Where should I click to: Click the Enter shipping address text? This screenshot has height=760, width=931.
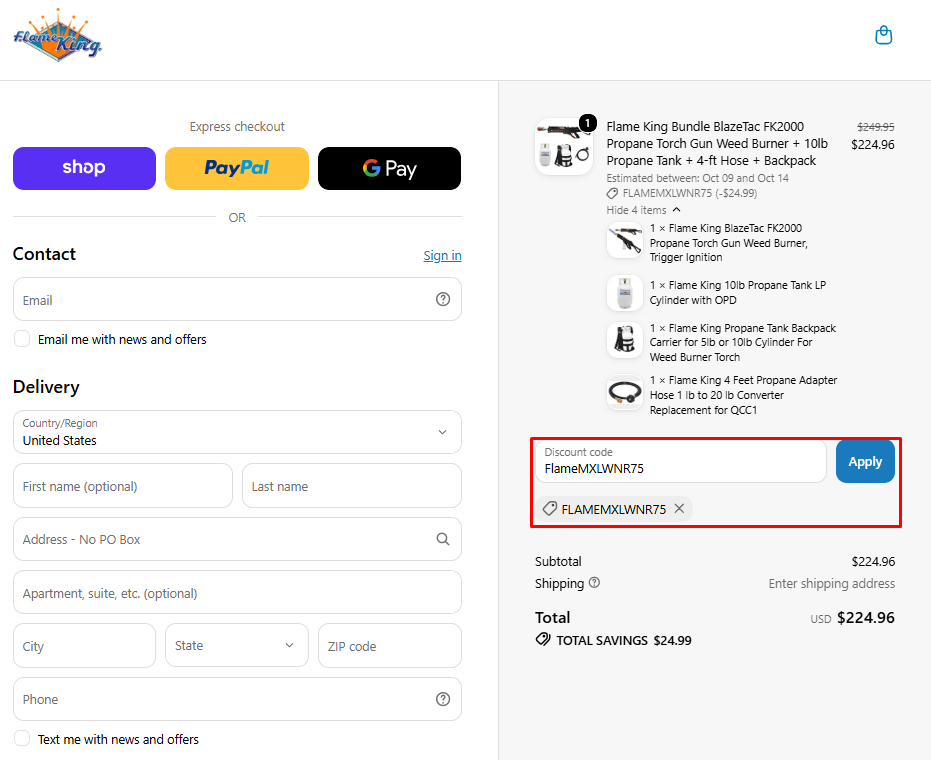[831, 583]
